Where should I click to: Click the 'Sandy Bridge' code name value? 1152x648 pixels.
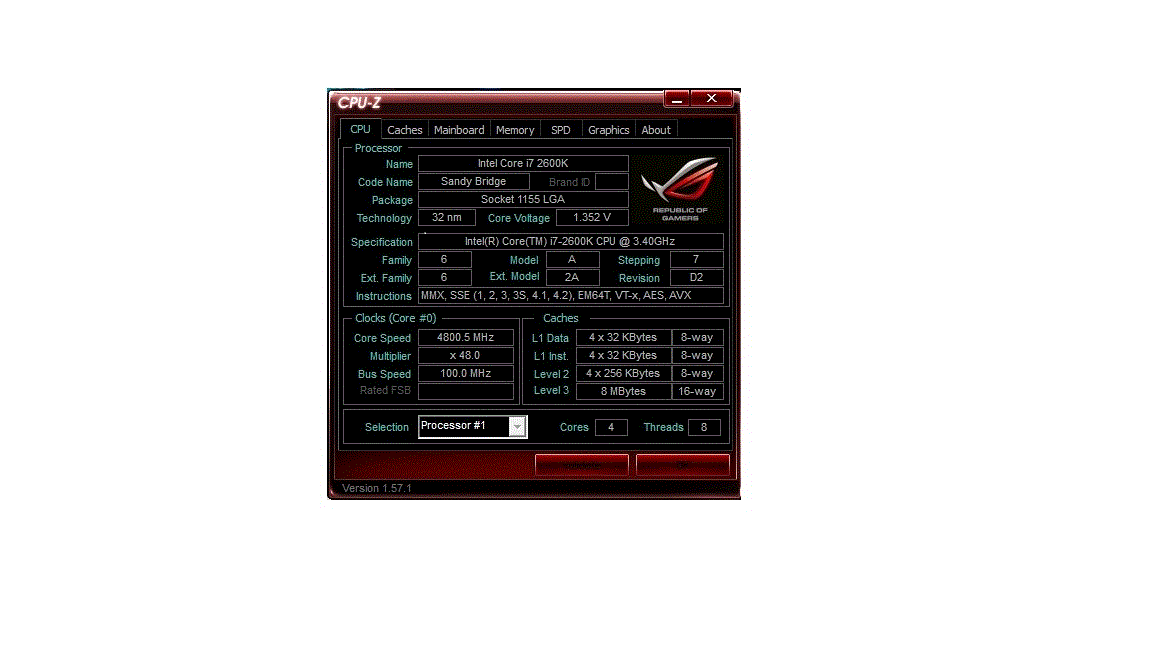pos(474,181)
